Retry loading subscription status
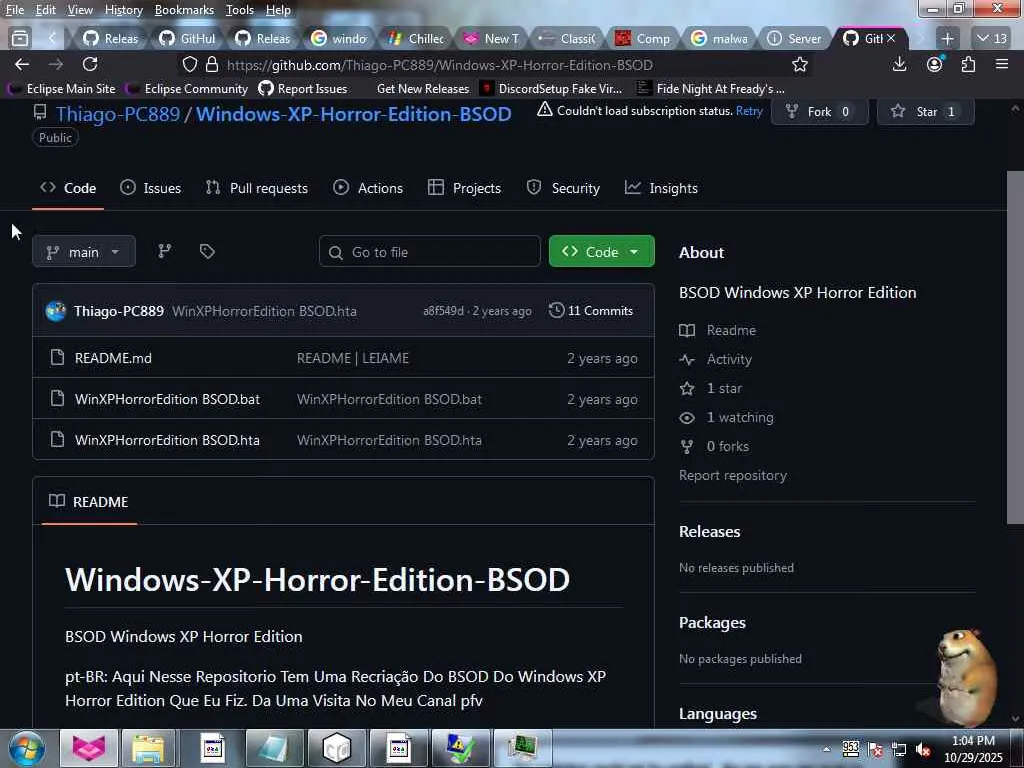Viewport: 1024px width, 768px height. 749,110
